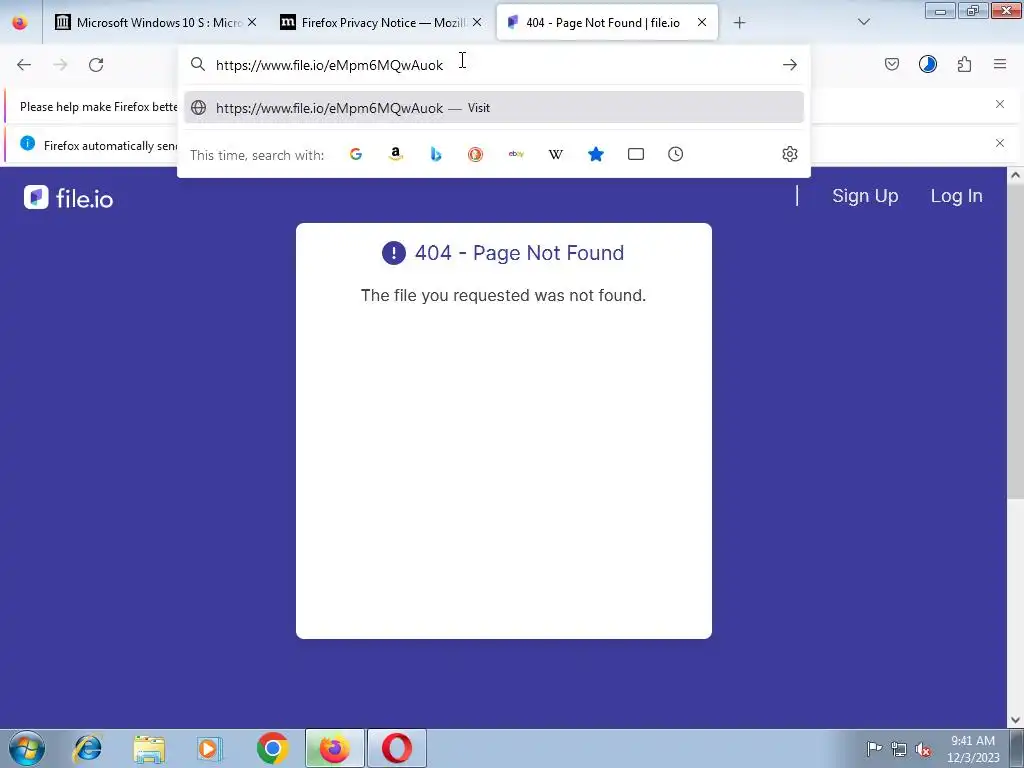Open Opera from the taskbar

click(x=396, y=748)
